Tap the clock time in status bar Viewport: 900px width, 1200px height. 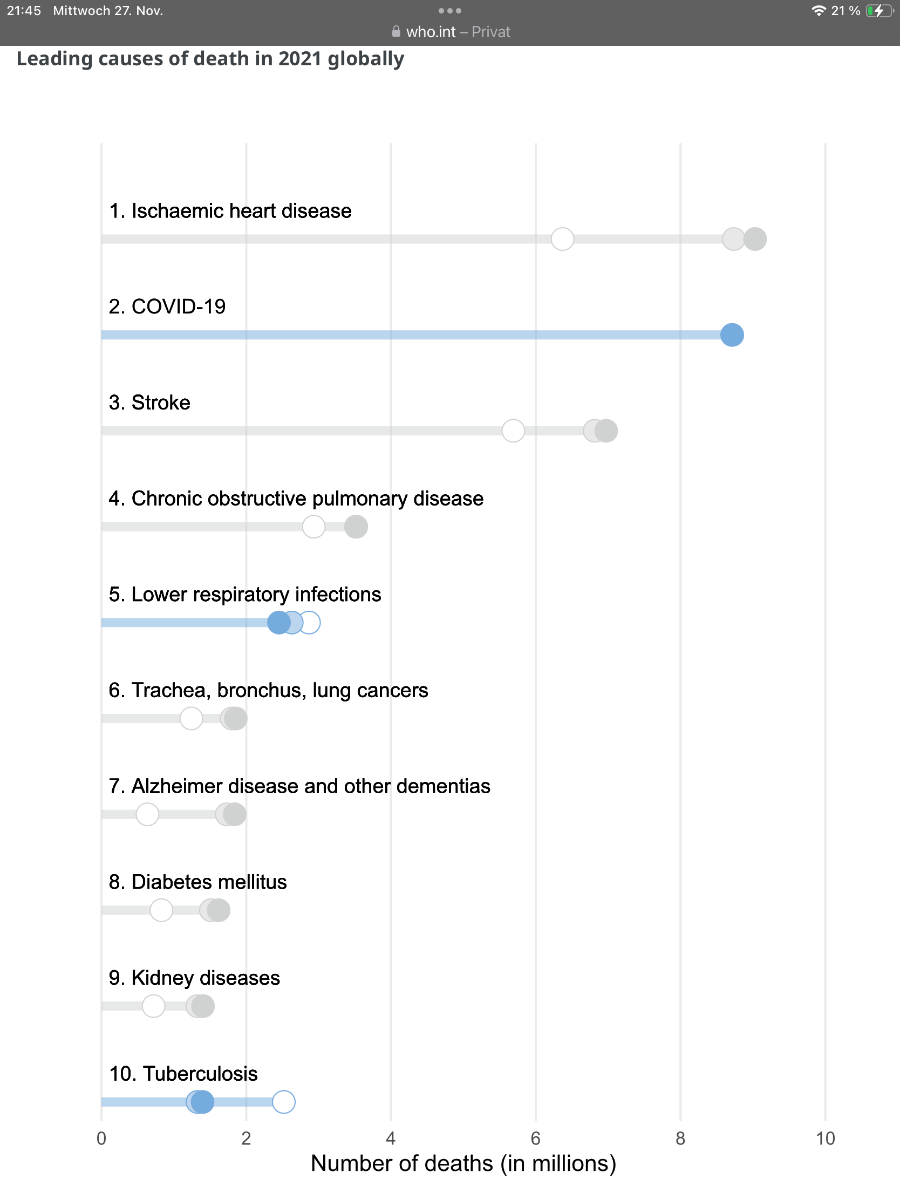pyautogui.click(x=21, y=10)
